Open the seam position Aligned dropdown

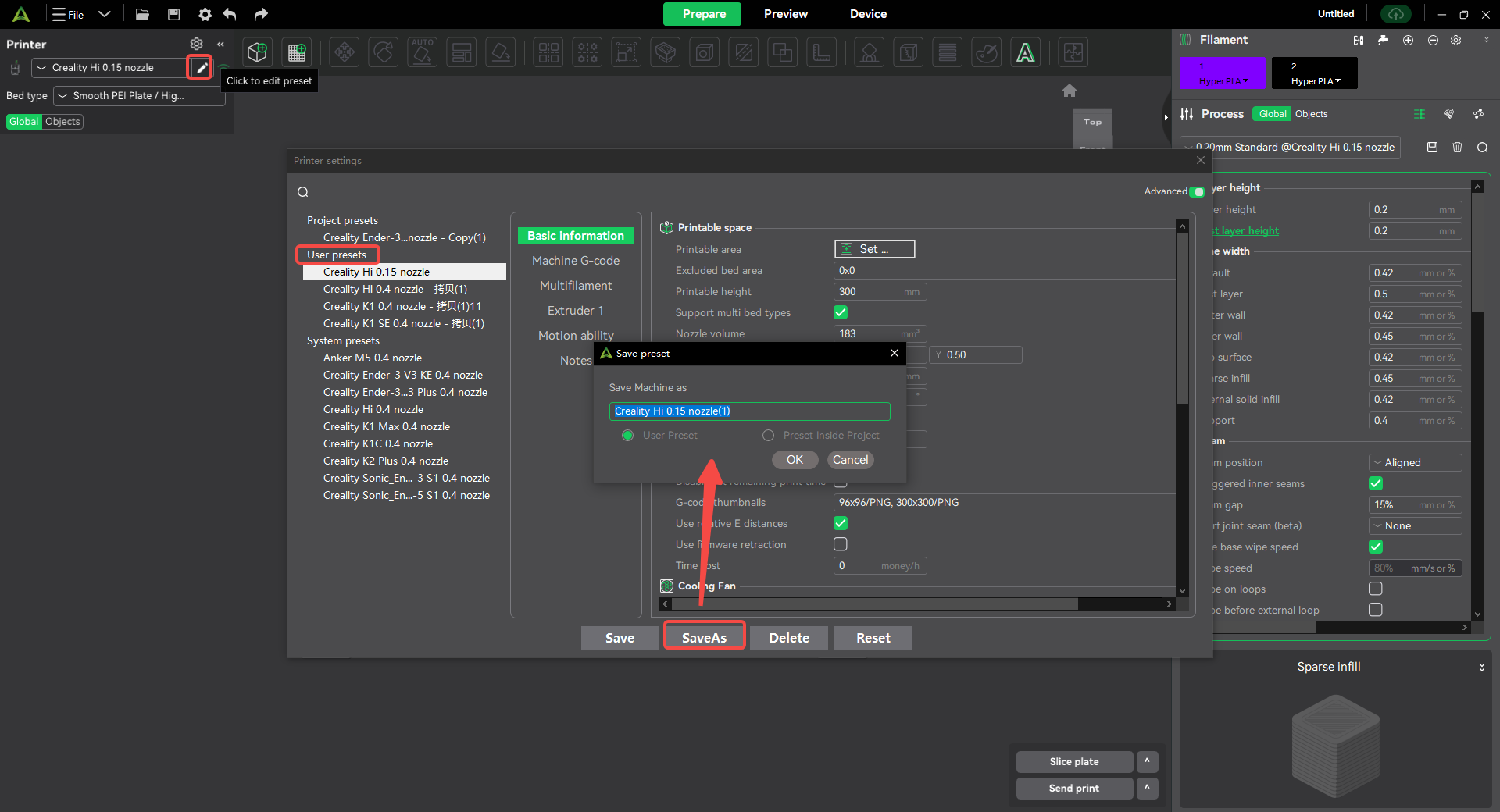click(1415, 462)
